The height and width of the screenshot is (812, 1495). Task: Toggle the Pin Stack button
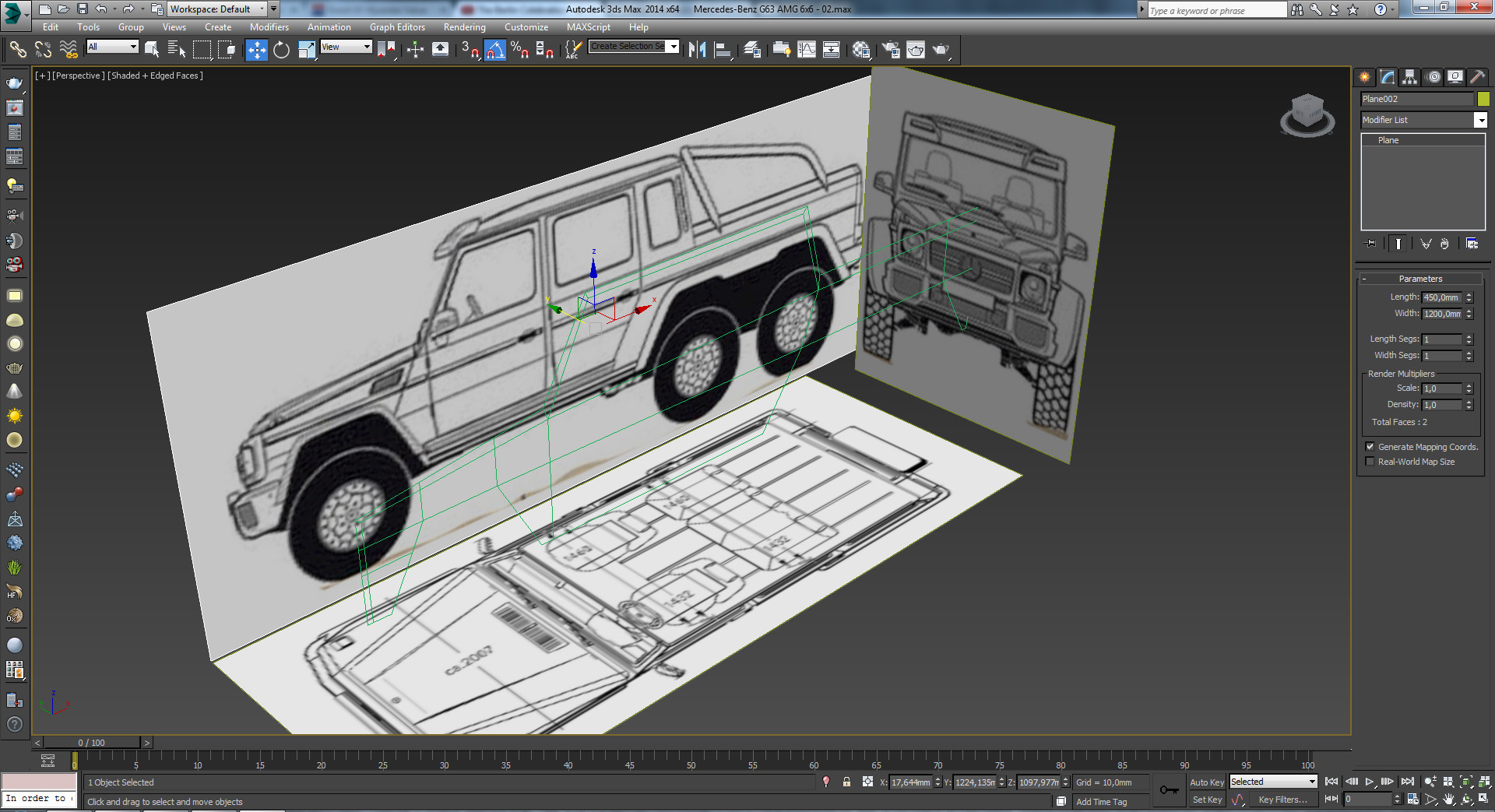point(1371,244)
